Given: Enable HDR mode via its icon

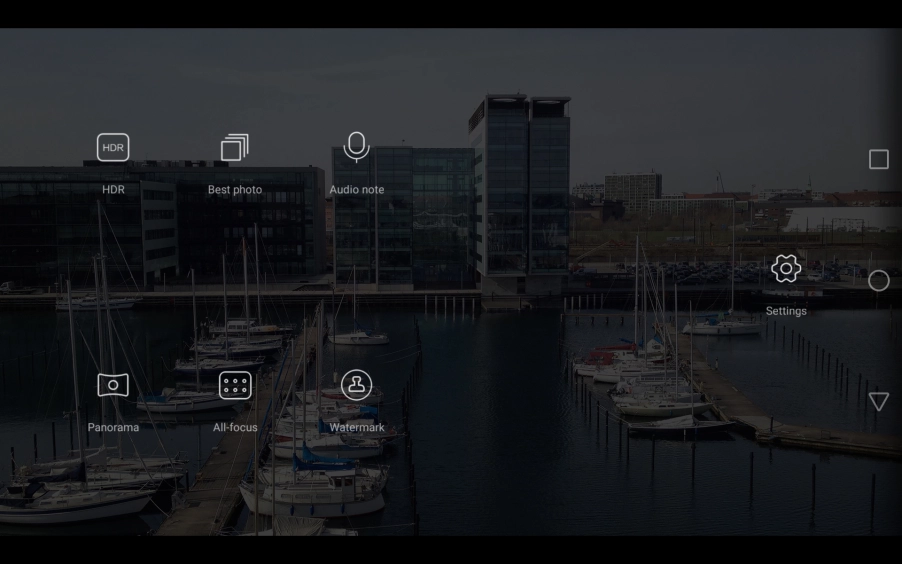Looking at the screenshot, I should coord(113,148).
